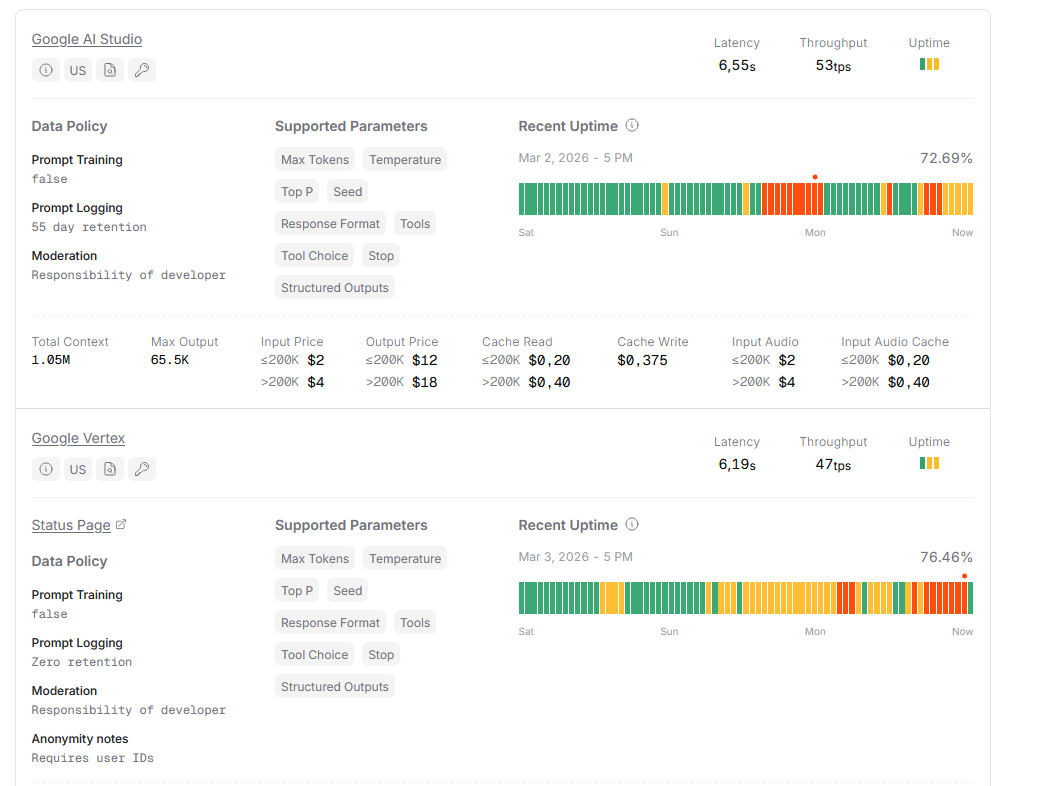1044x786 pixels.
Task: Click the document search icon under Google AI Studio
Action: pyautogui.click(x=110, y=70)
